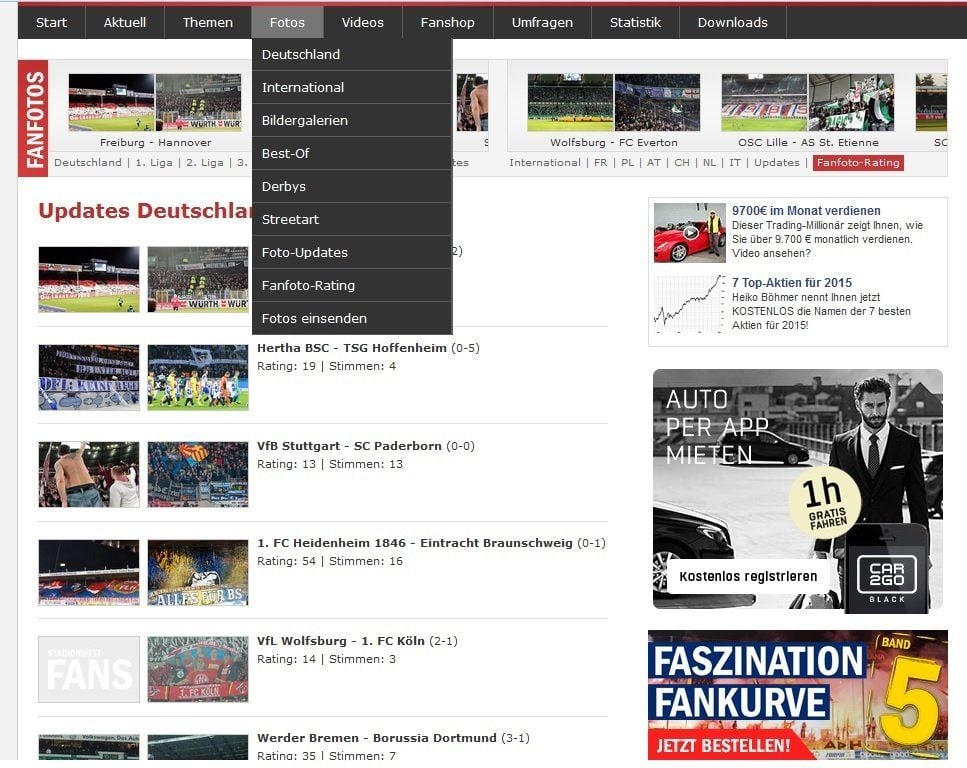Click the International filter link below the carousel
Viewport: 967px width, 768px height.
(x=545, y=163)
